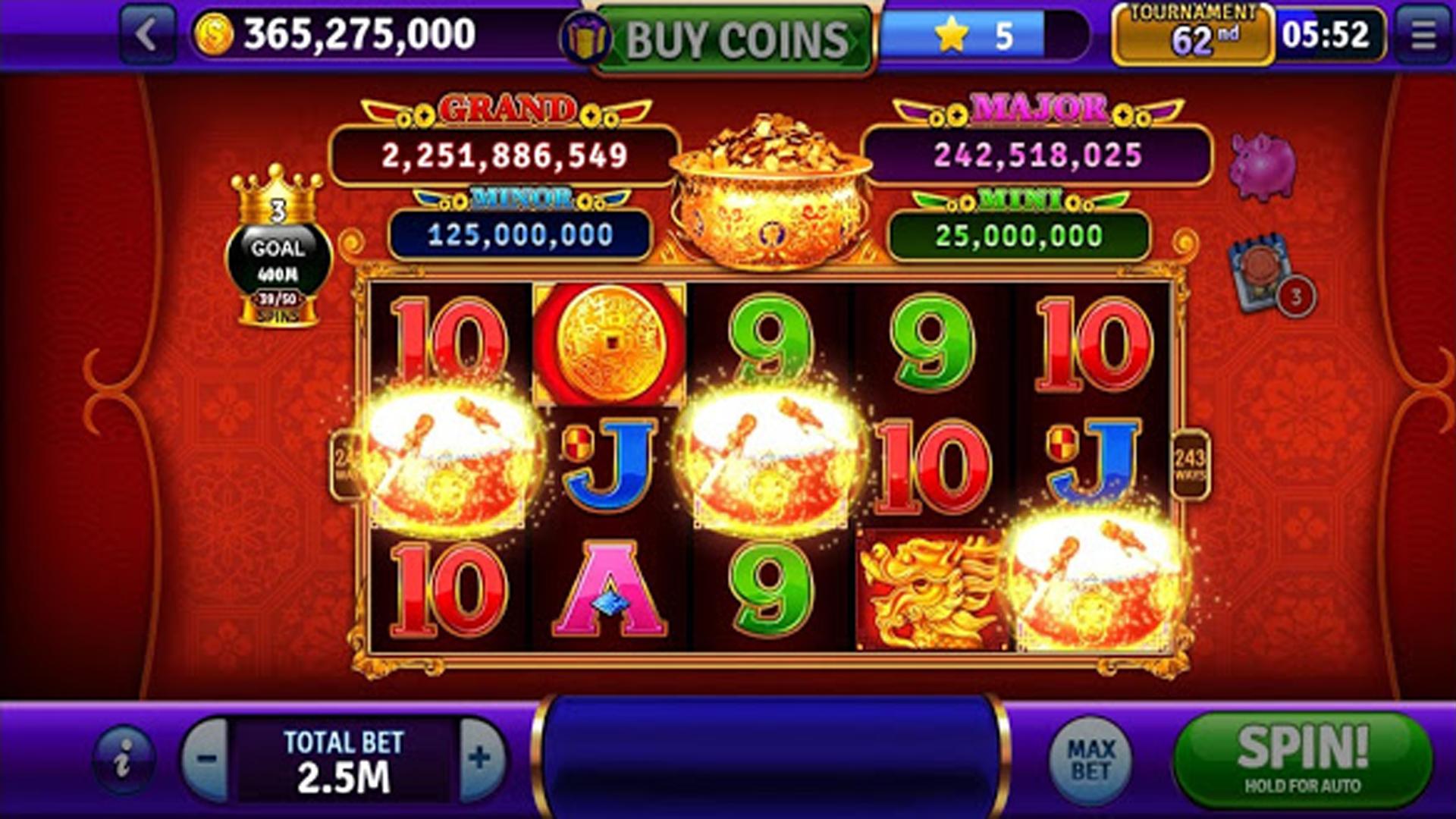The image size is (1456, 819).
Task: Tap the back arrow icon
Action: (x=146, y=35)
